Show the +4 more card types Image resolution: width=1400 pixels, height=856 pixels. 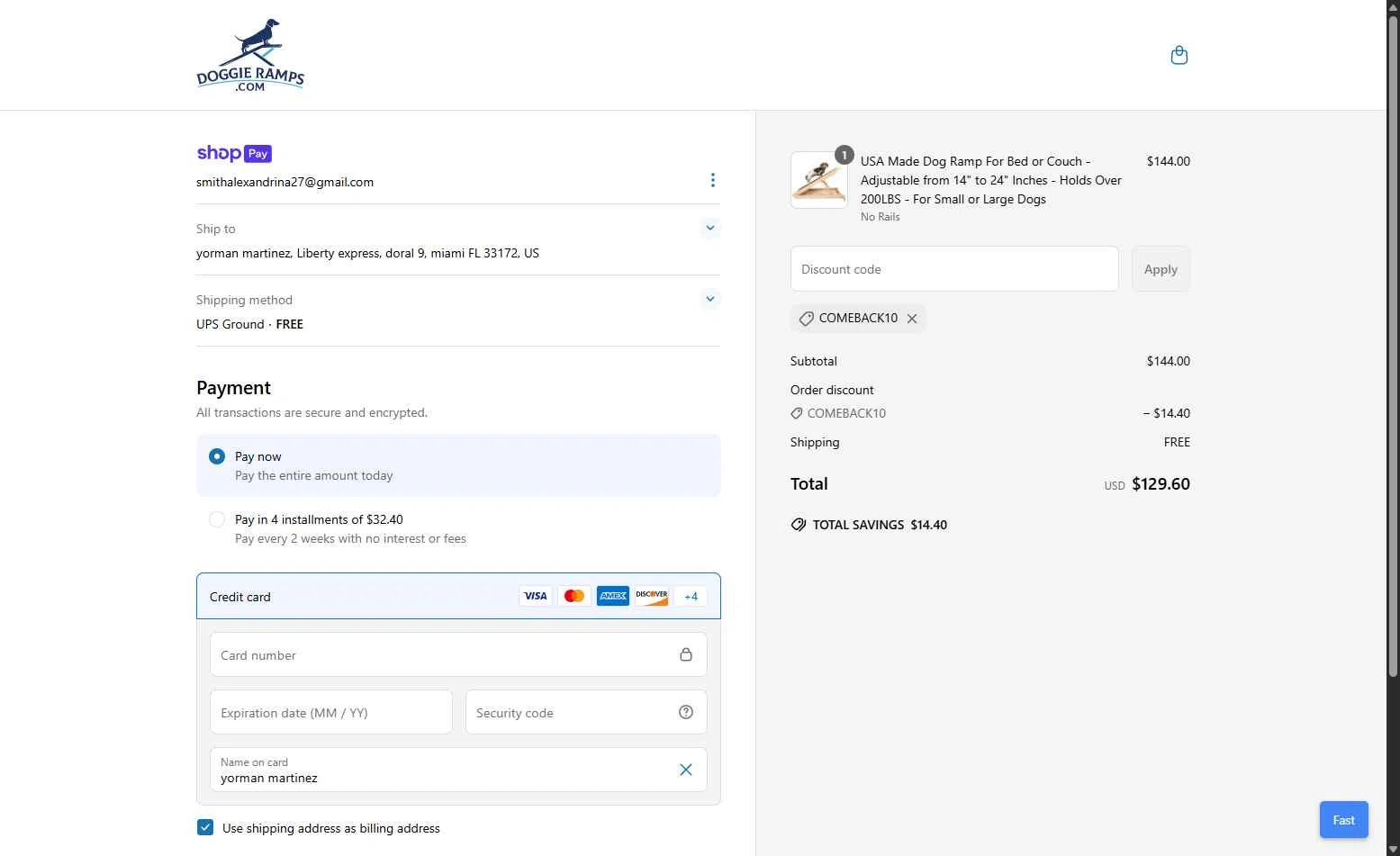[x=691, y=596]
